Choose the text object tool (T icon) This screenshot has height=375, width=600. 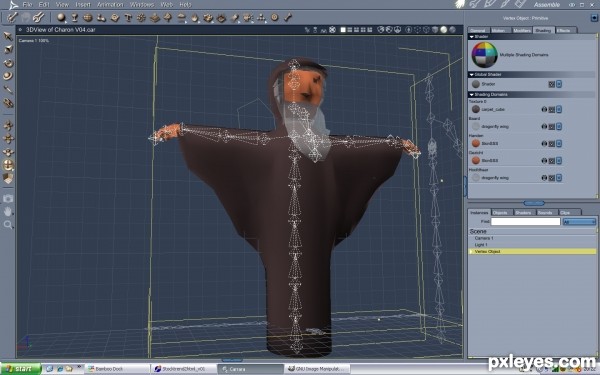pyautogui.click(x=128, y=17)
